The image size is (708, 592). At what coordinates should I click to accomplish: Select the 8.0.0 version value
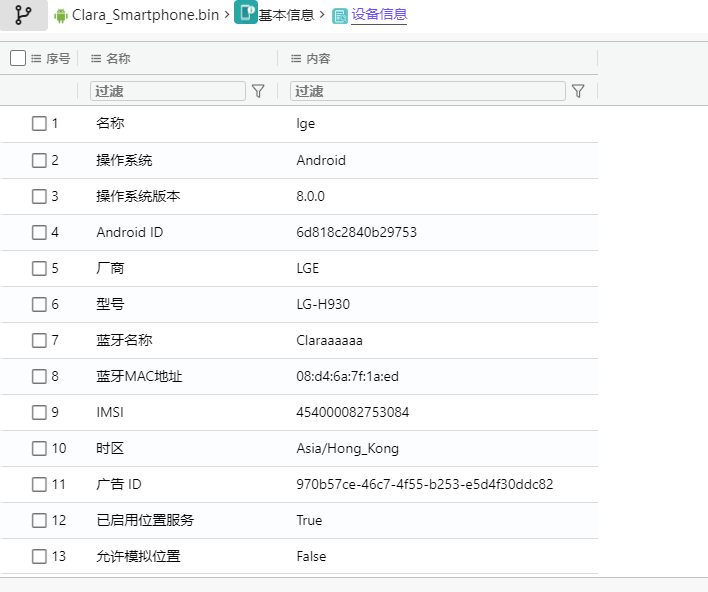[311, 196]
